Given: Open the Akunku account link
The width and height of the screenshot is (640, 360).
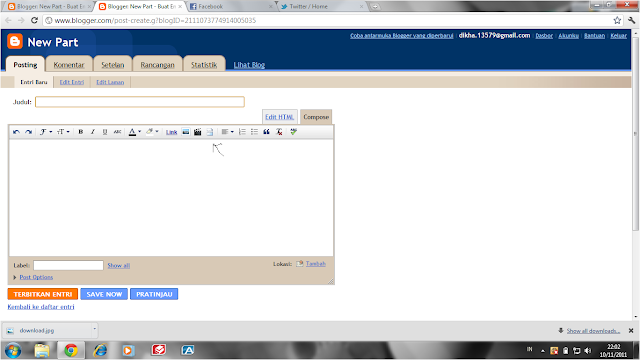Looking at the screenshot, I should pos(569,36).
